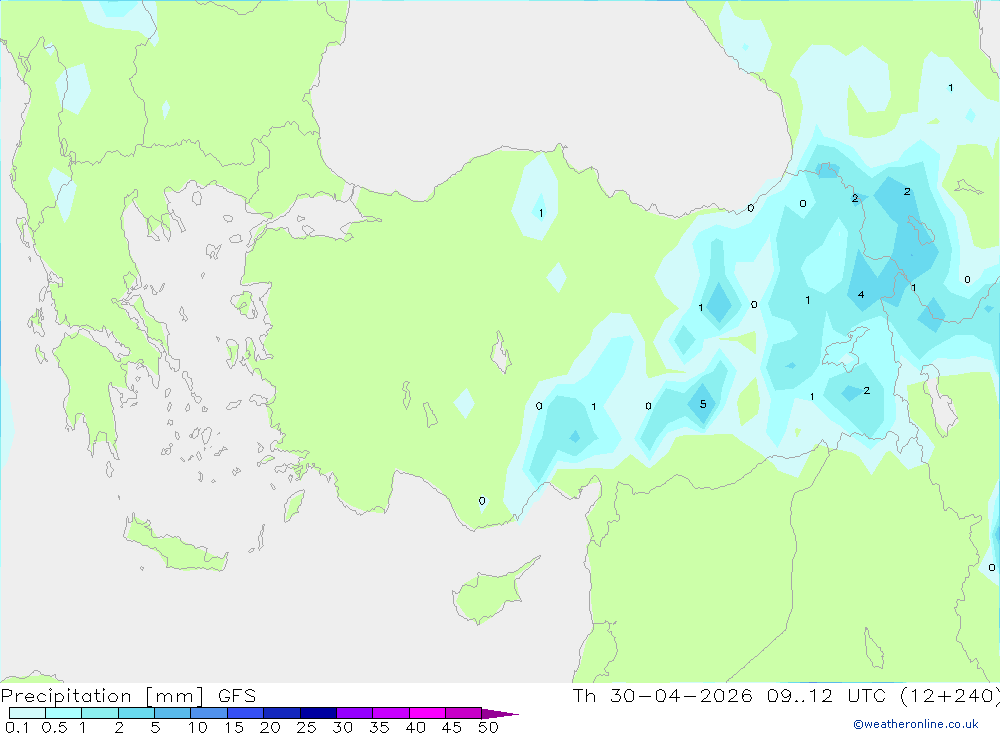Click the "Precipitation [mm] GFS" title
1000x733 pixels.
coord(128,695)
